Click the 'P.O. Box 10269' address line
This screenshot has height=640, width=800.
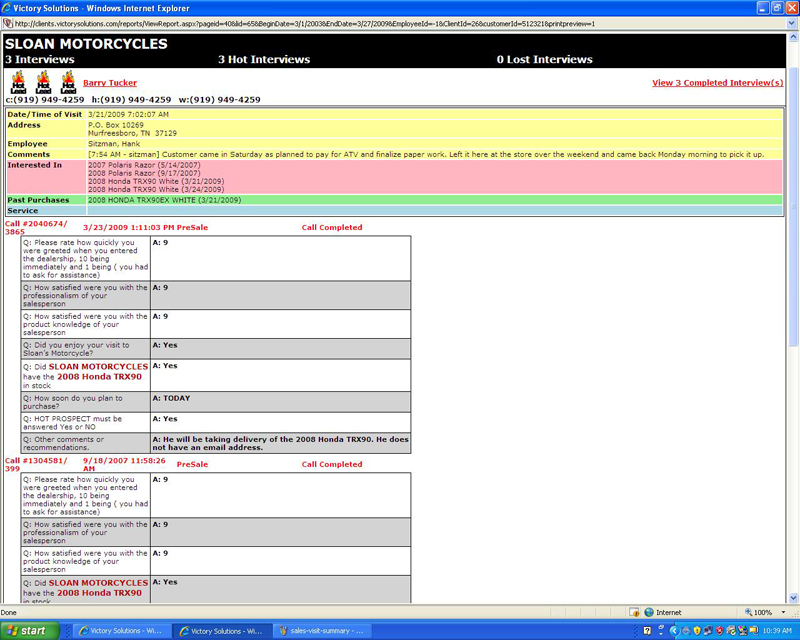coord(116,125)
